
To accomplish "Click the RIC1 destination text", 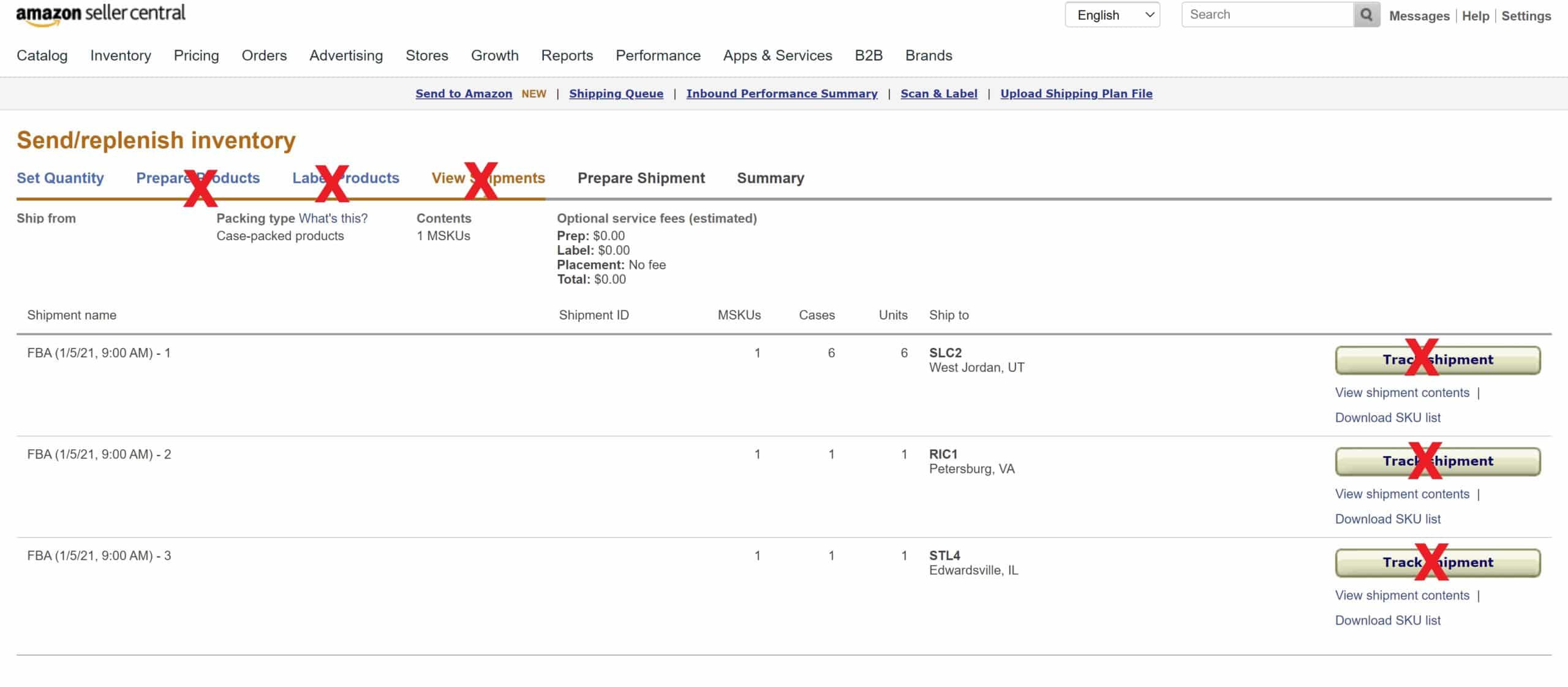I will point(943,454).
